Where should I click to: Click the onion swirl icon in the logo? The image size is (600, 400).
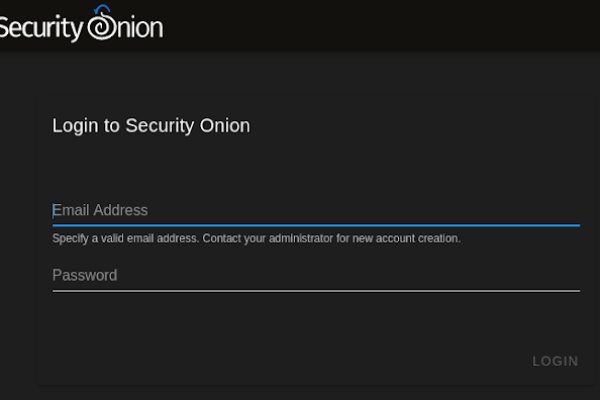(x=102, y=25)
